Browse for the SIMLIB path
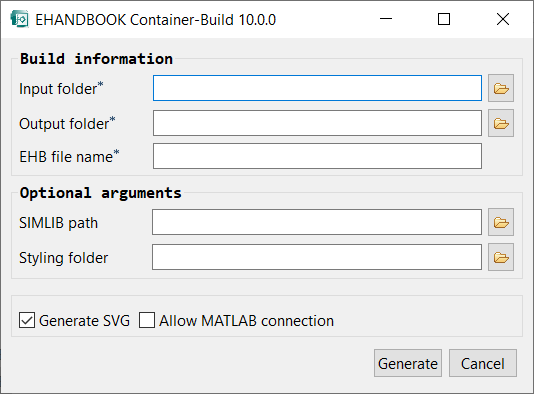Screen dimensions: 534x394 pos(501,222)
